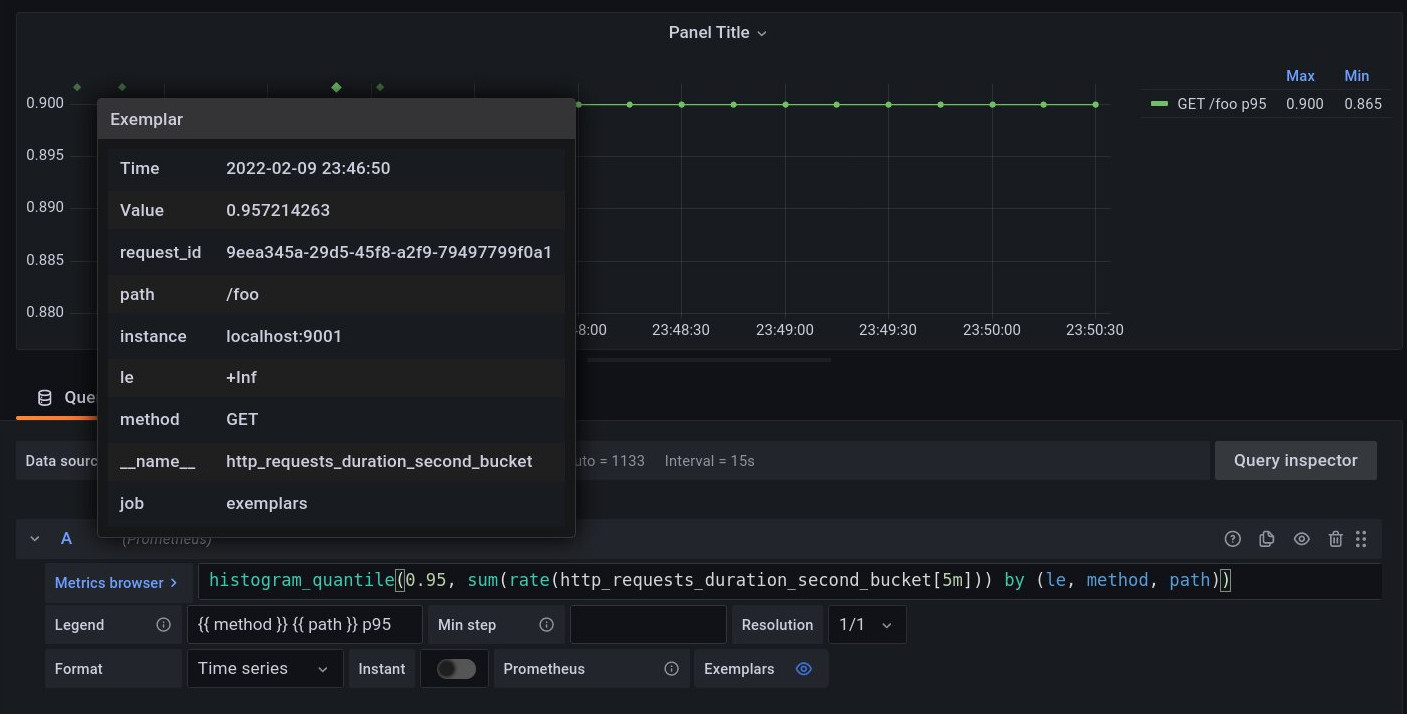
Task: Collapse query A row with the chevron
Action: 35,539
